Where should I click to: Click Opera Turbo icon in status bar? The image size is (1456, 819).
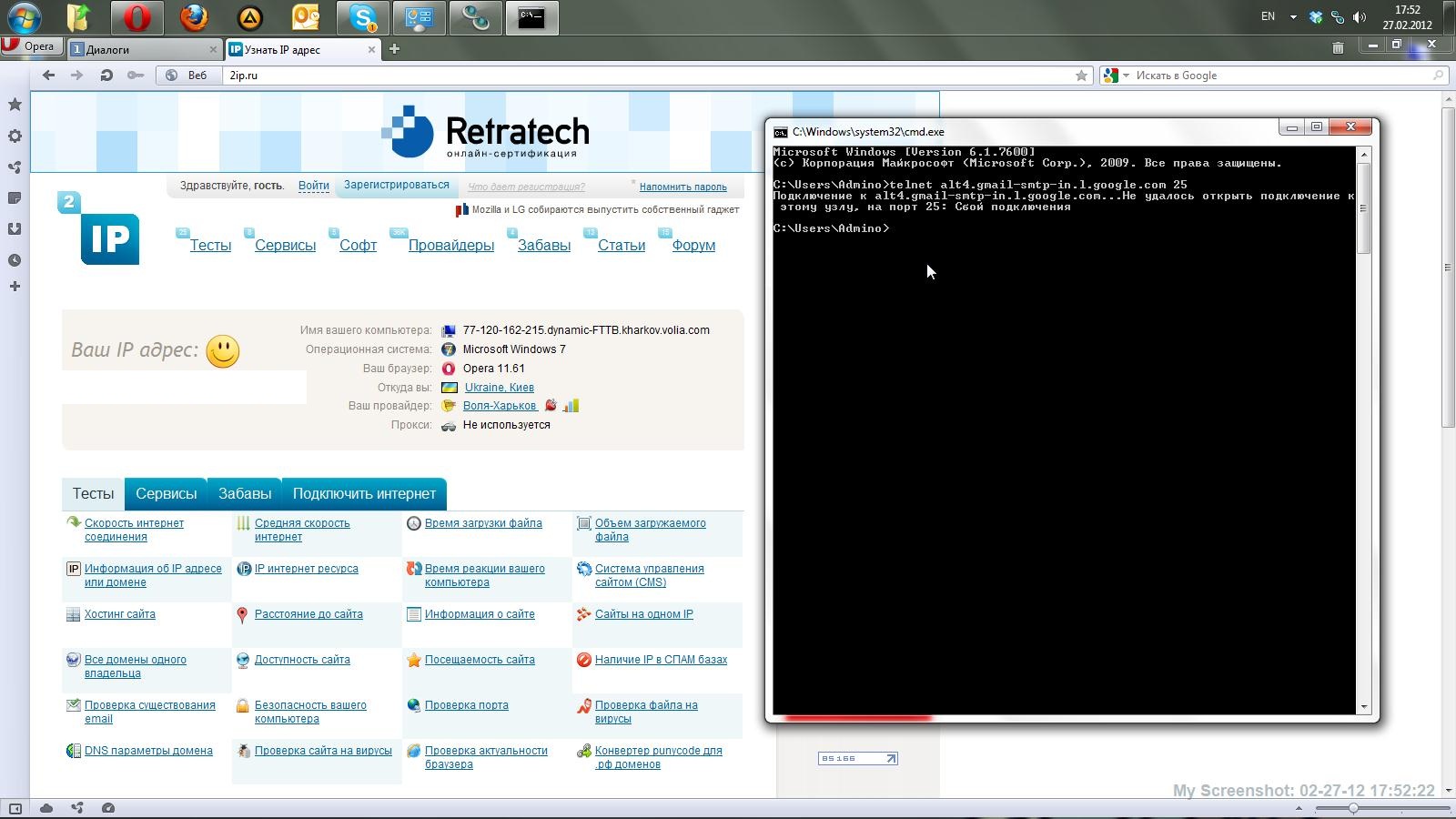click(108, 807)
